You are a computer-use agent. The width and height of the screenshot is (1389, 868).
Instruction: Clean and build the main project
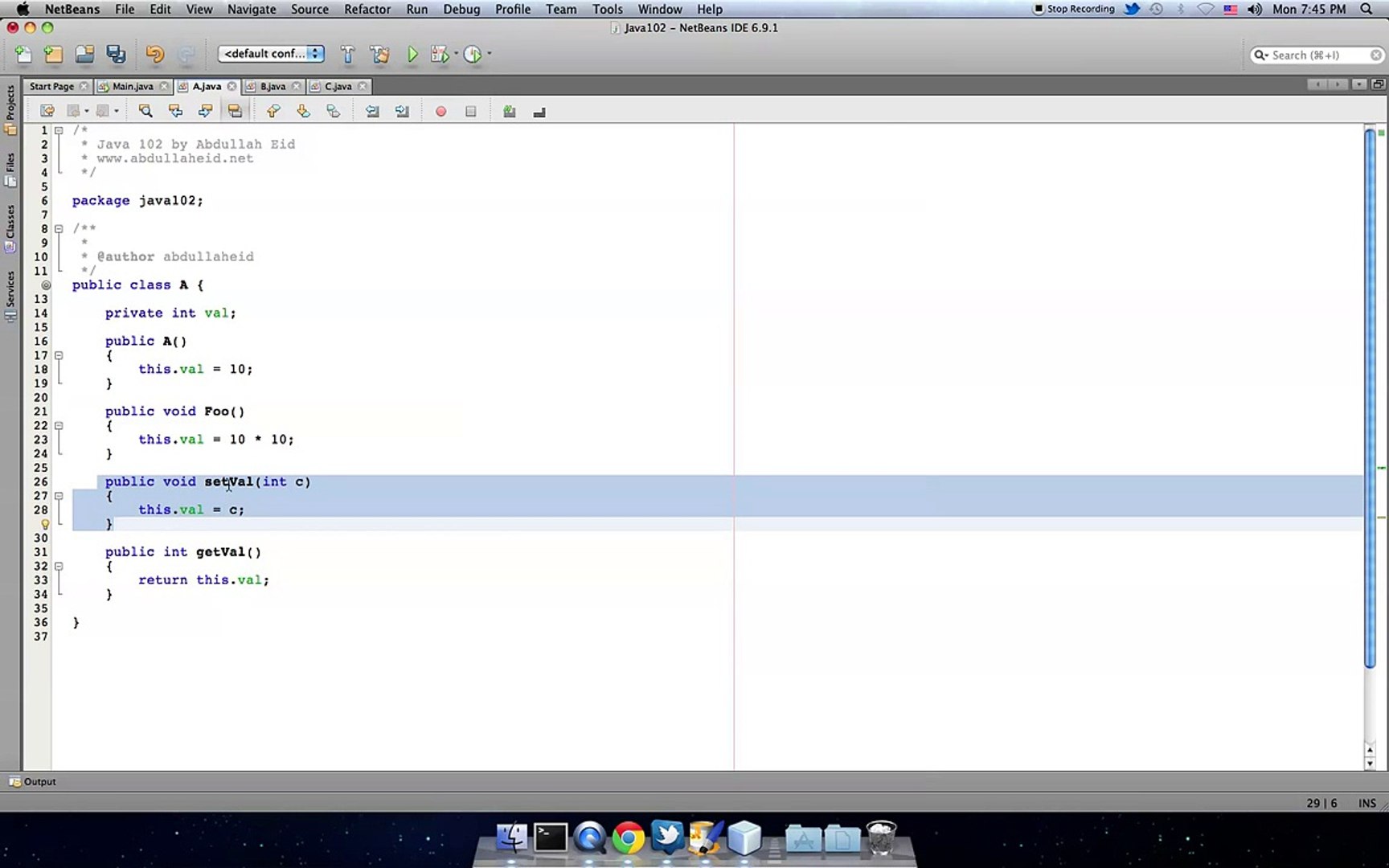tap(379, 55)
